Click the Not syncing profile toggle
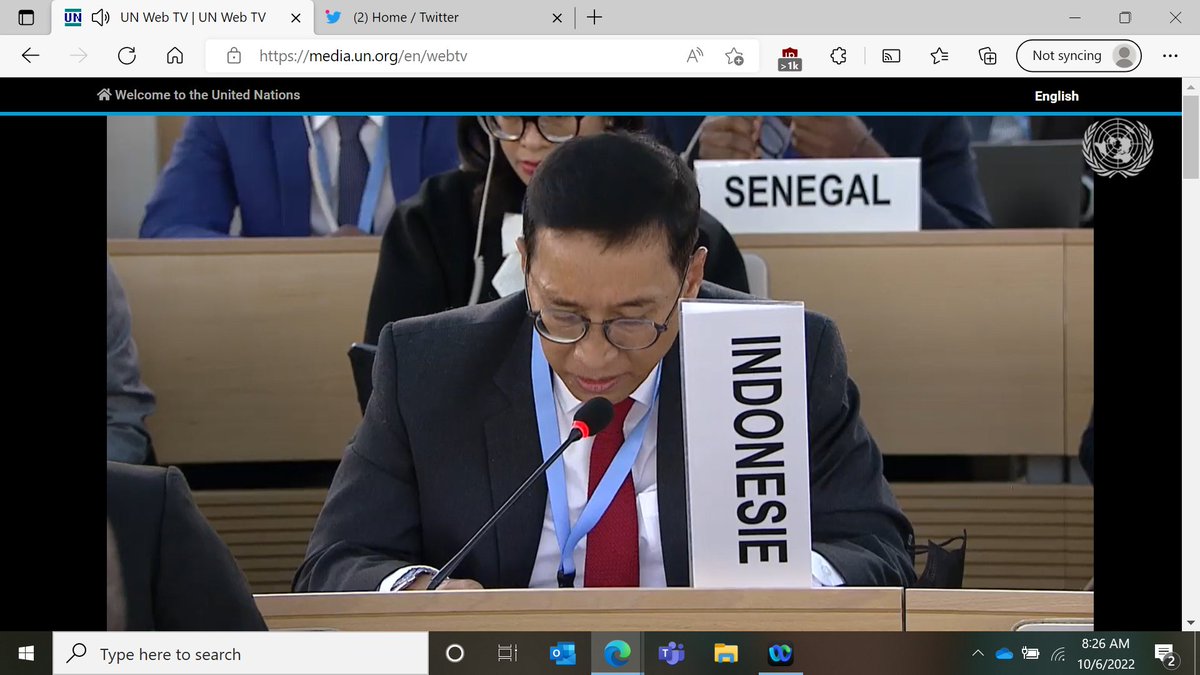This screenshot has width=1200, height=675. [x=1078, y=55]
